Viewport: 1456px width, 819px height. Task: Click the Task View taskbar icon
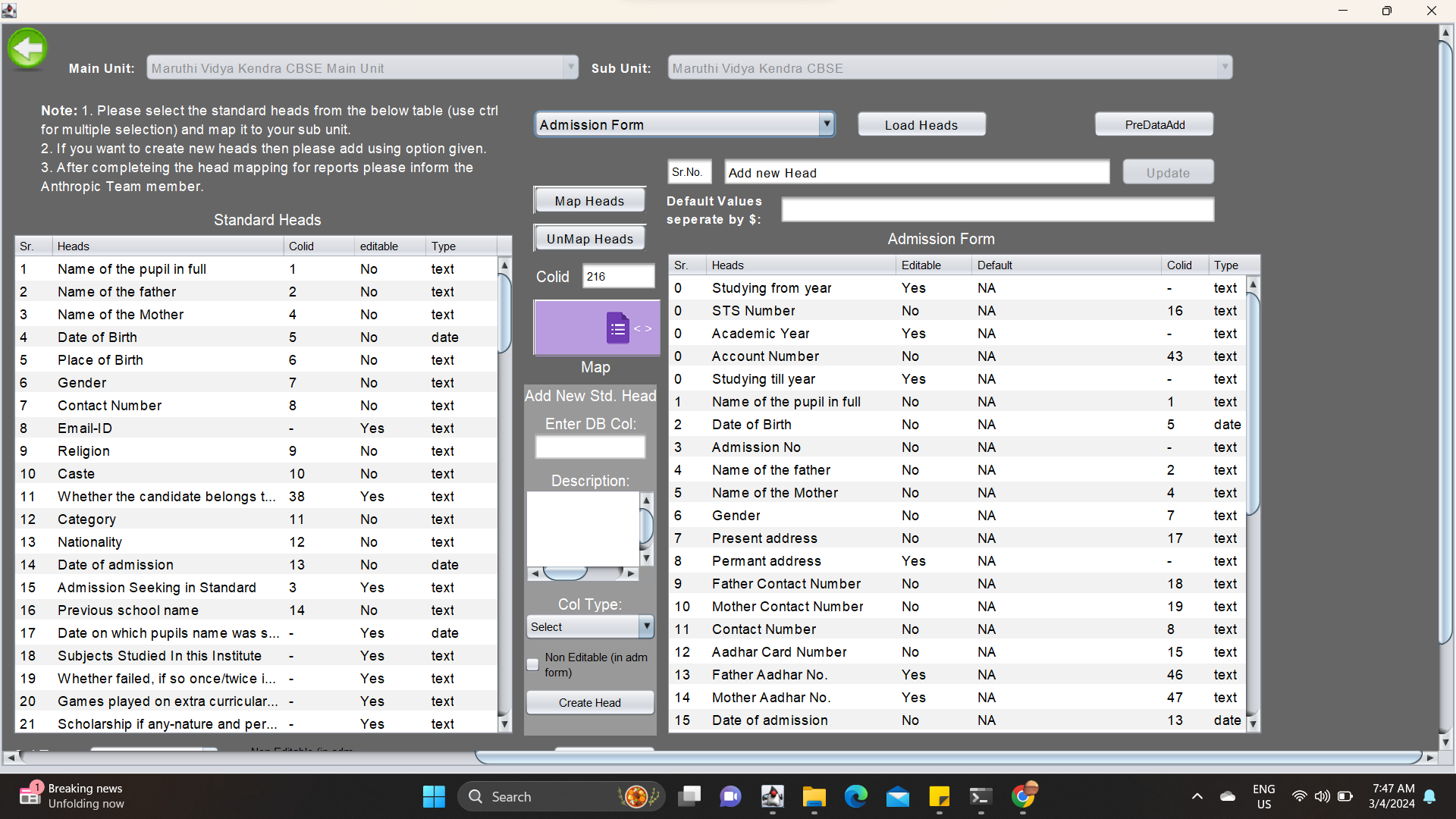[689, 797]
